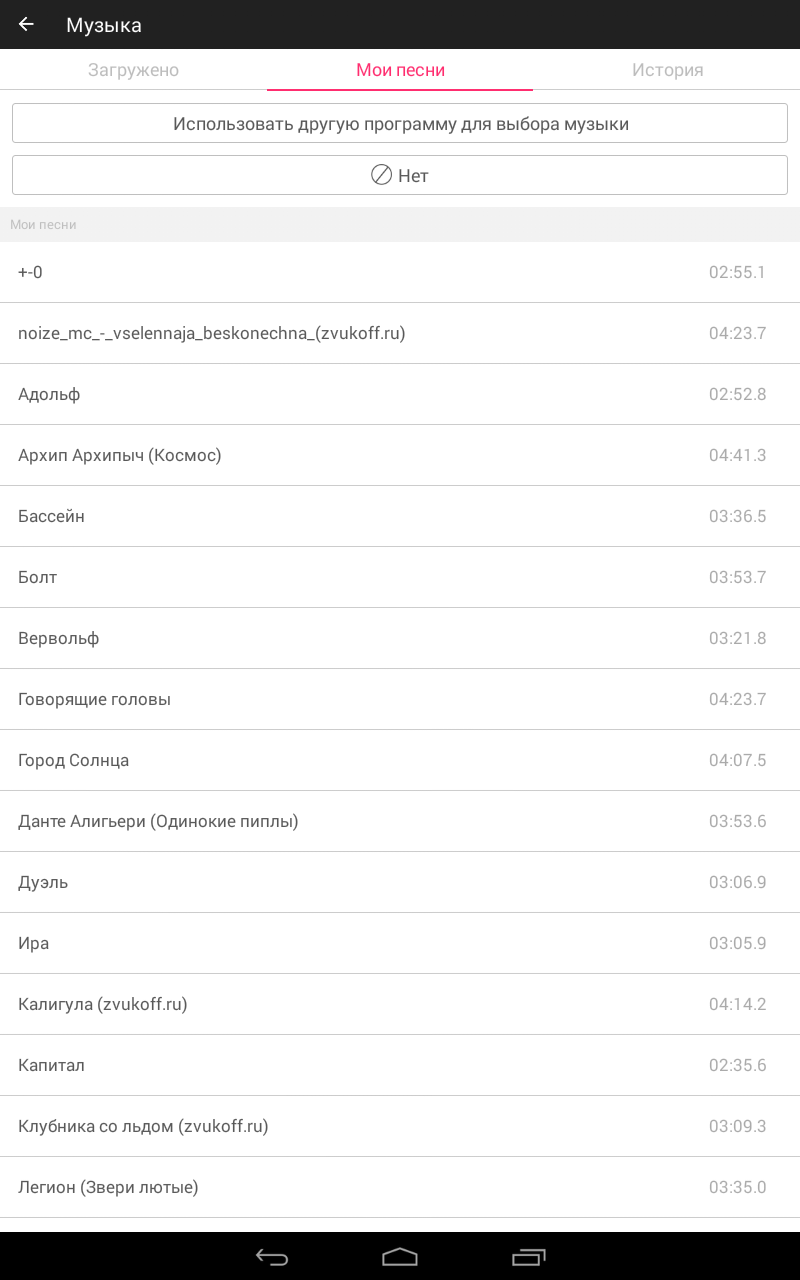The height and width of the screenshot is (1280, 800).
Task: Tap the back arrow in header
Action: point(26,25)
